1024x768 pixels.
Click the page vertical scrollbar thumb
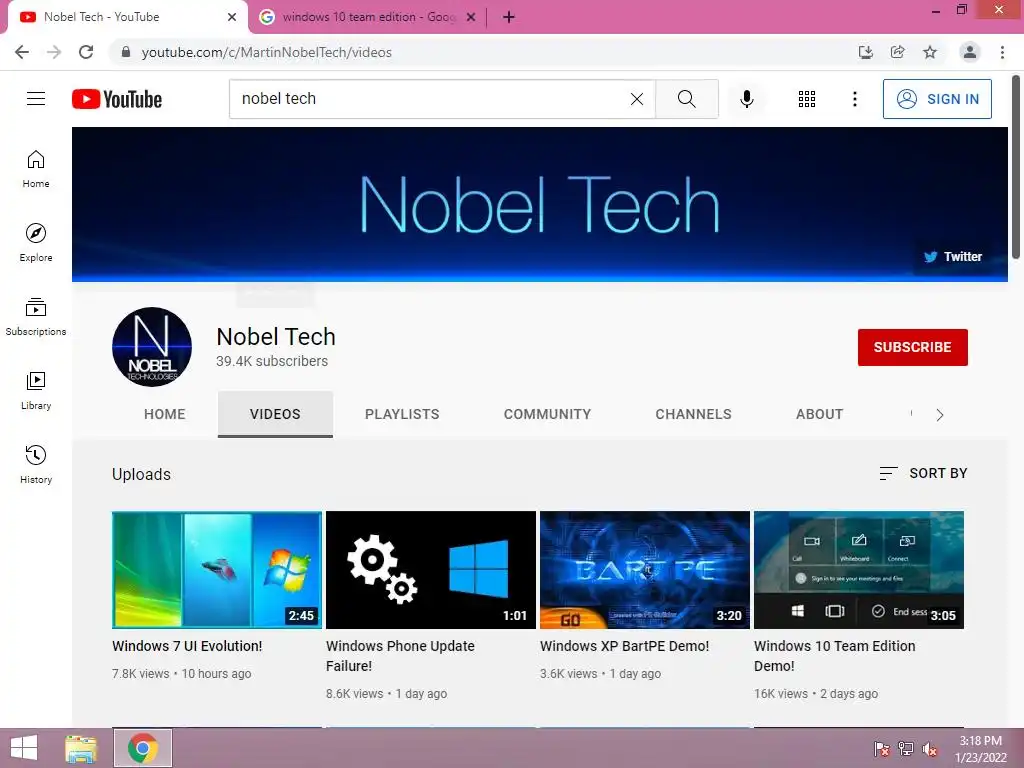1016,167
